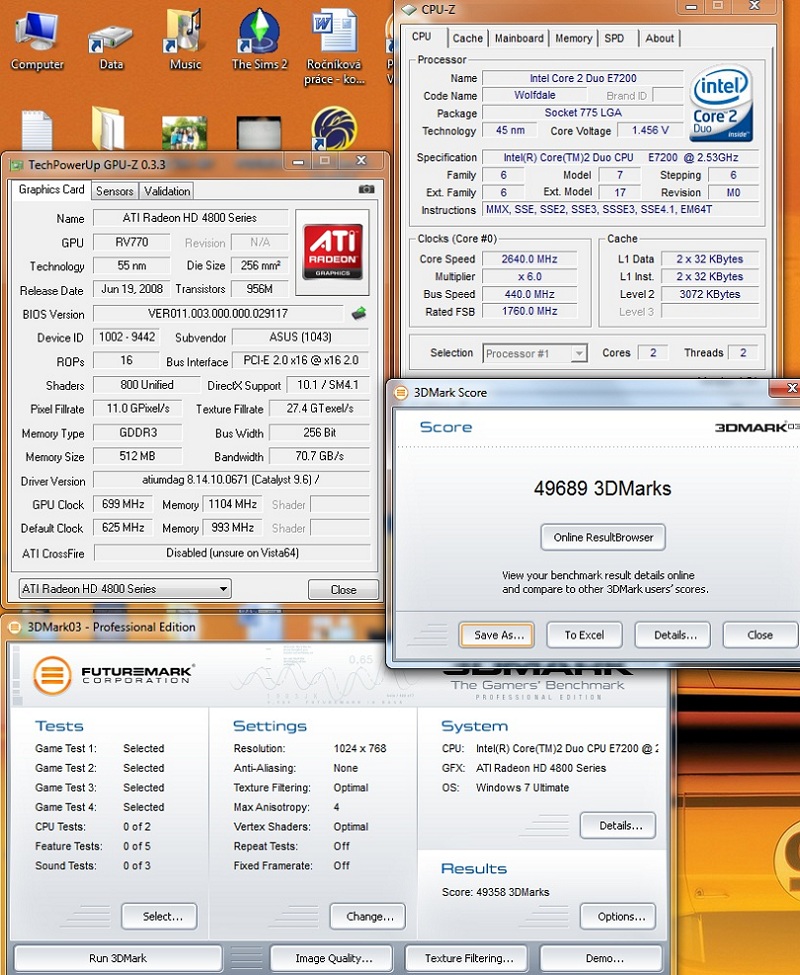Click Close in the 3DMark Score window
800x975 pixels.
pyautogui.click(x=760, y=635)
